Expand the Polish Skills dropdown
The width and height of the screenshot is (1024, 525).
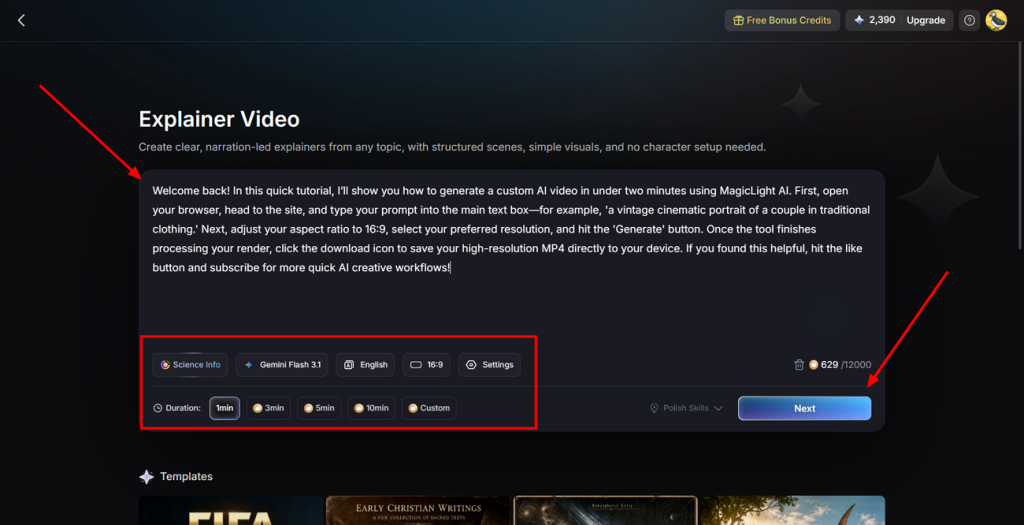[686, 408]
